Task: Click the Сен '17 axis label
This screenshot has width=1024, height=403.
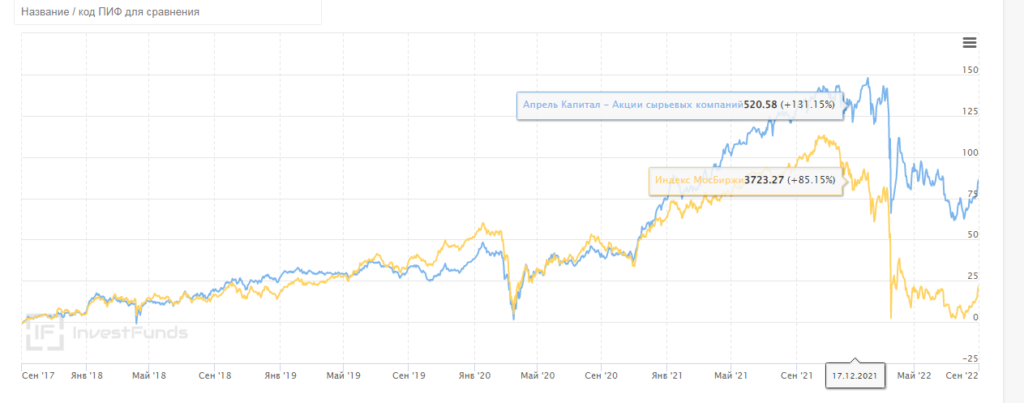Action: (x=39, y=376)
